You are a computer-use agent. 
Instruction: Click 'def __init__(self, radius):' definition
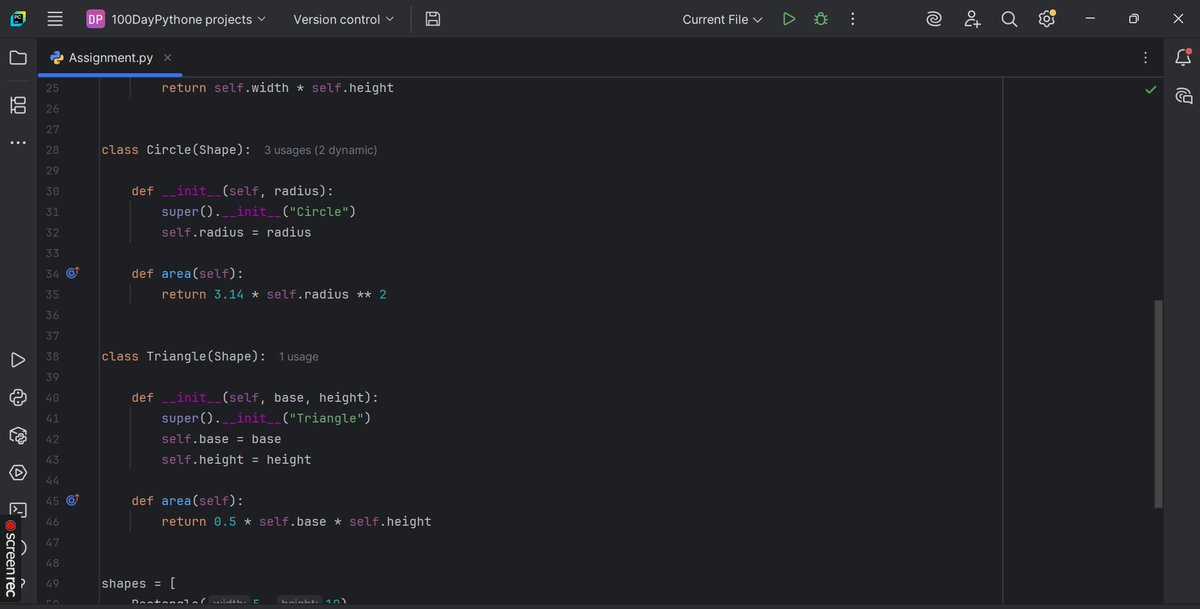coord(233,191)
